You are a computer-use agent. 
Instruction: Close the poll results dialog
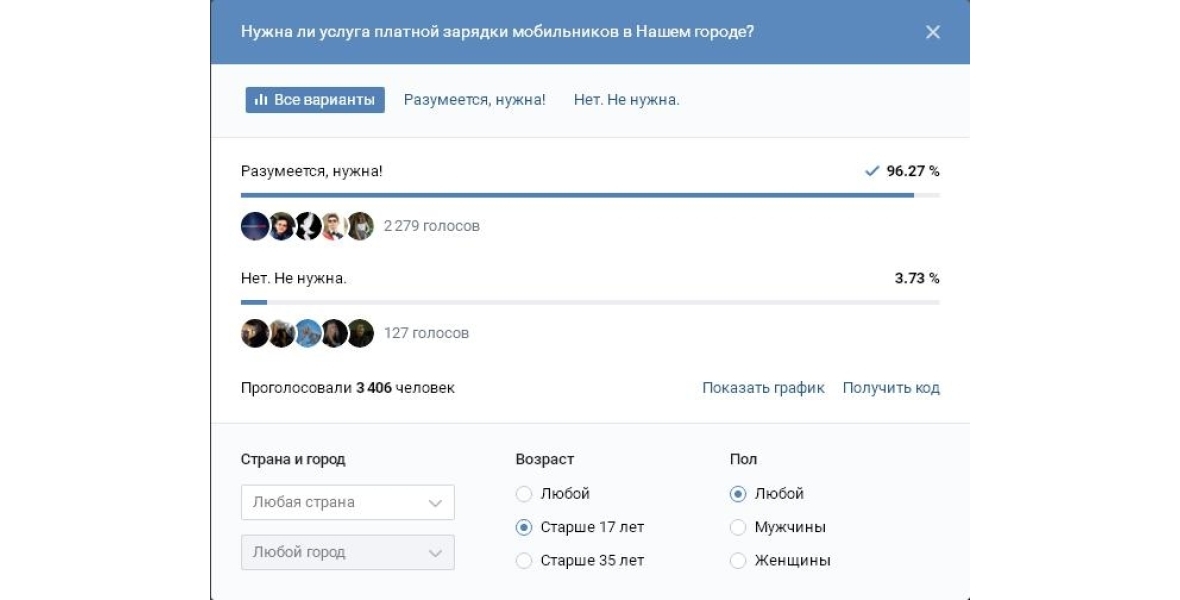tap(932, 32)
